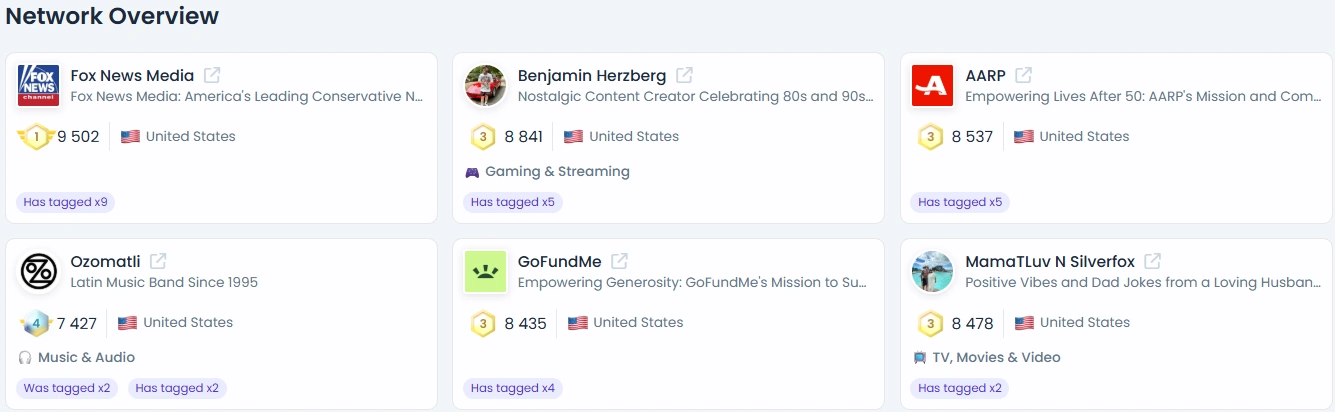
Task: Click the green GoFundMe logo
Action: pos(486,271)
